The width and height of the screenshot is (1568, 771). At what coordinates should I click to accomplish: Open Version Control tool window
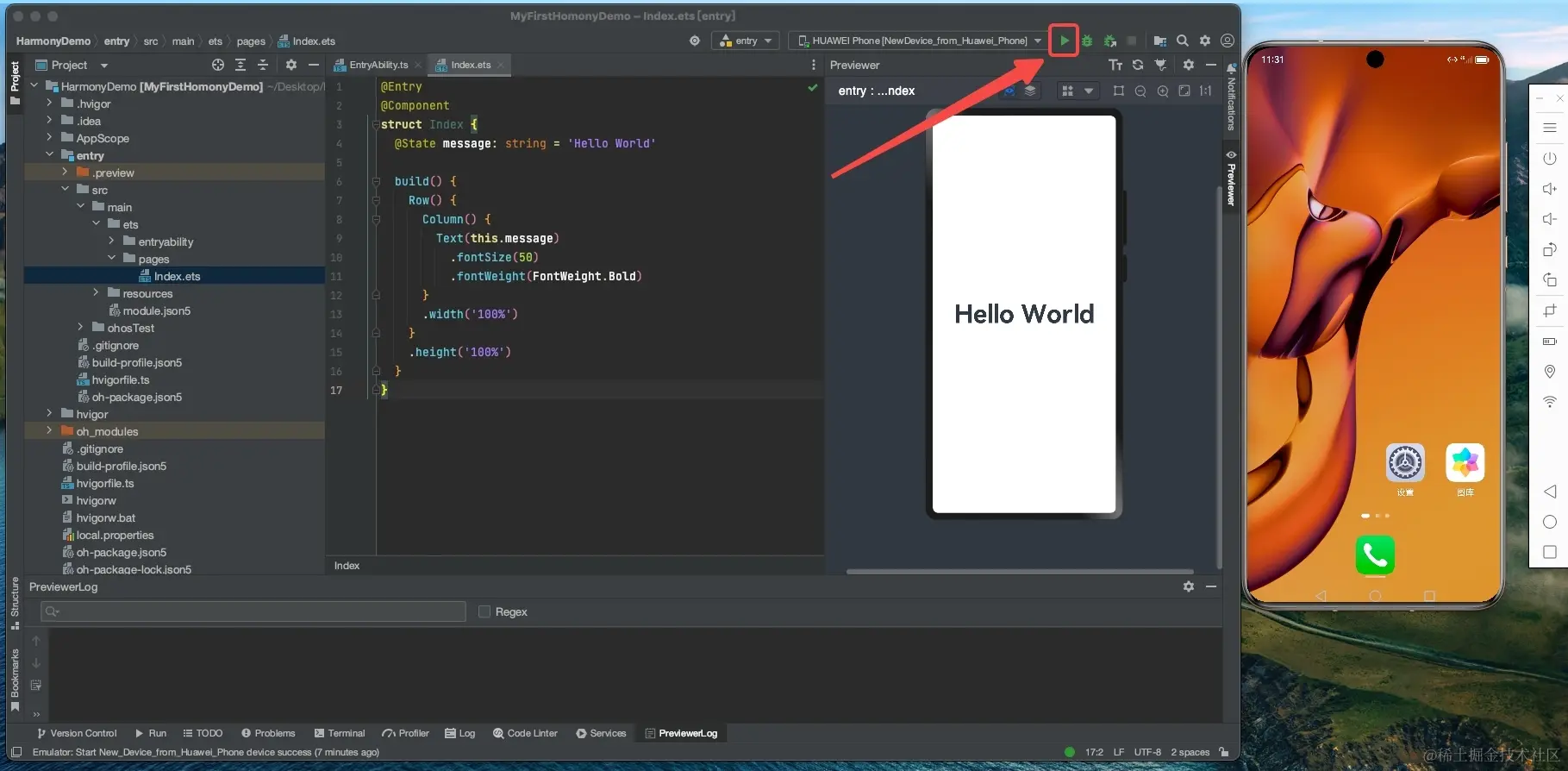pos(77,733)
